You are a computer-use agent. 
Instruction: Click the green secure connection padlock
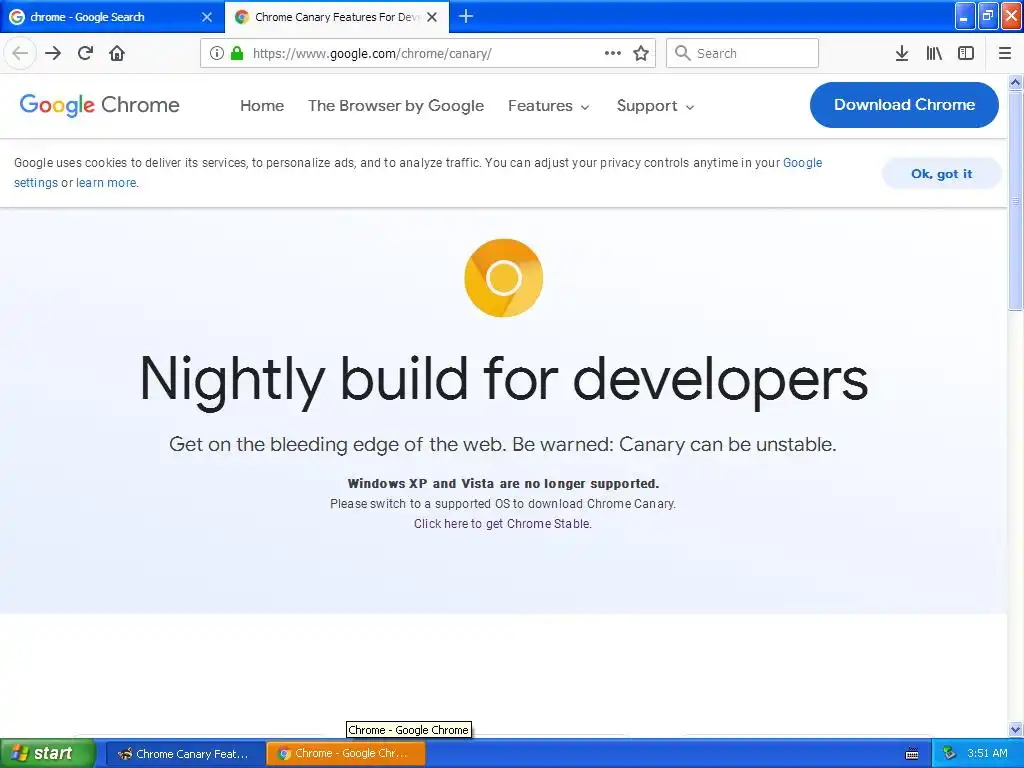coord(237,53)
